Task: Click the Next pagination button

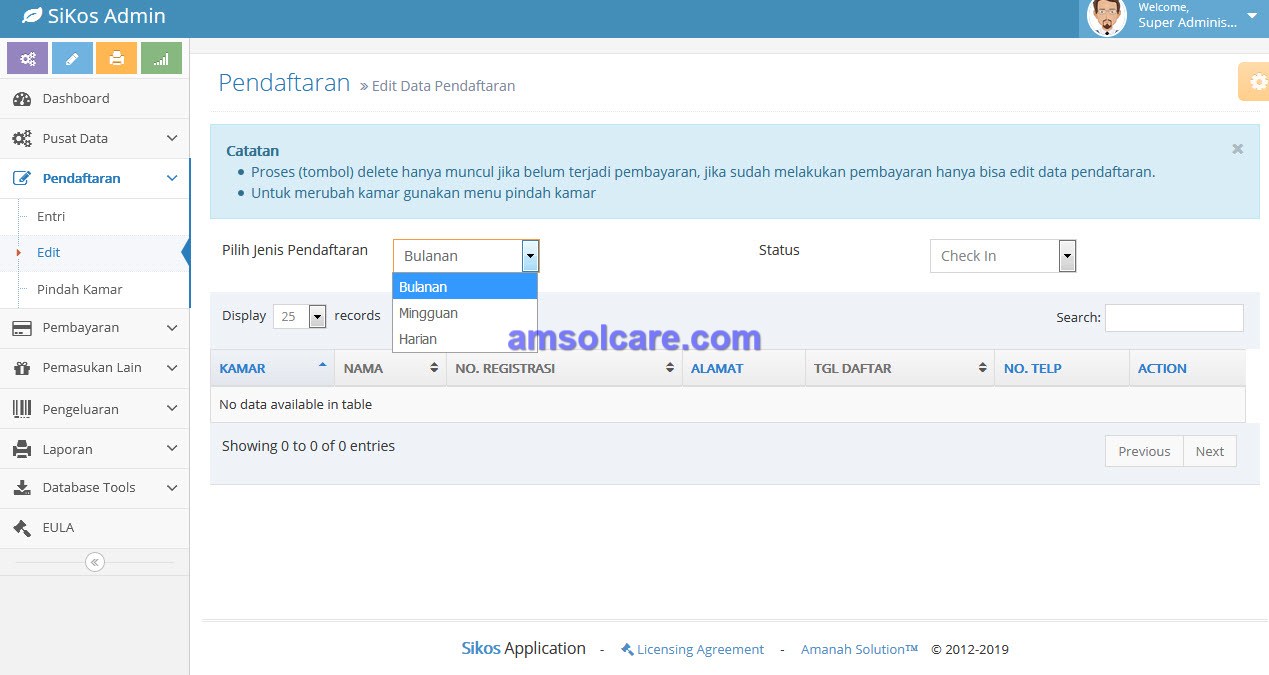Action: coord(1210,451)
